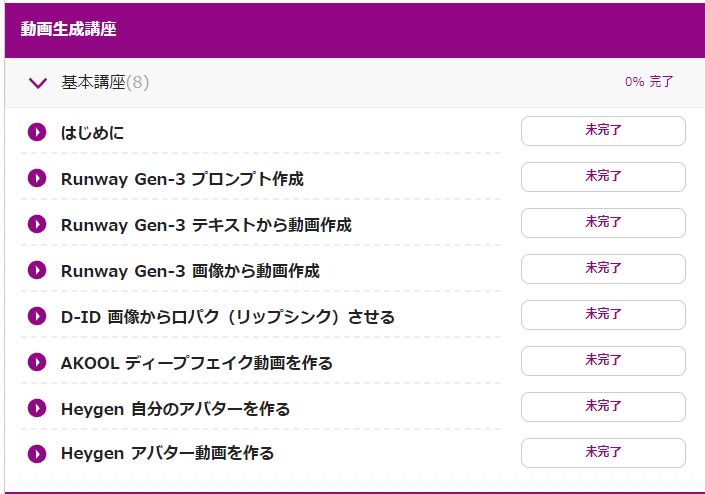Viewport: 705px width, 494px height.
Task: Toggle 未完了 status for Heygen アバター動画を作る
Action: 603,453
